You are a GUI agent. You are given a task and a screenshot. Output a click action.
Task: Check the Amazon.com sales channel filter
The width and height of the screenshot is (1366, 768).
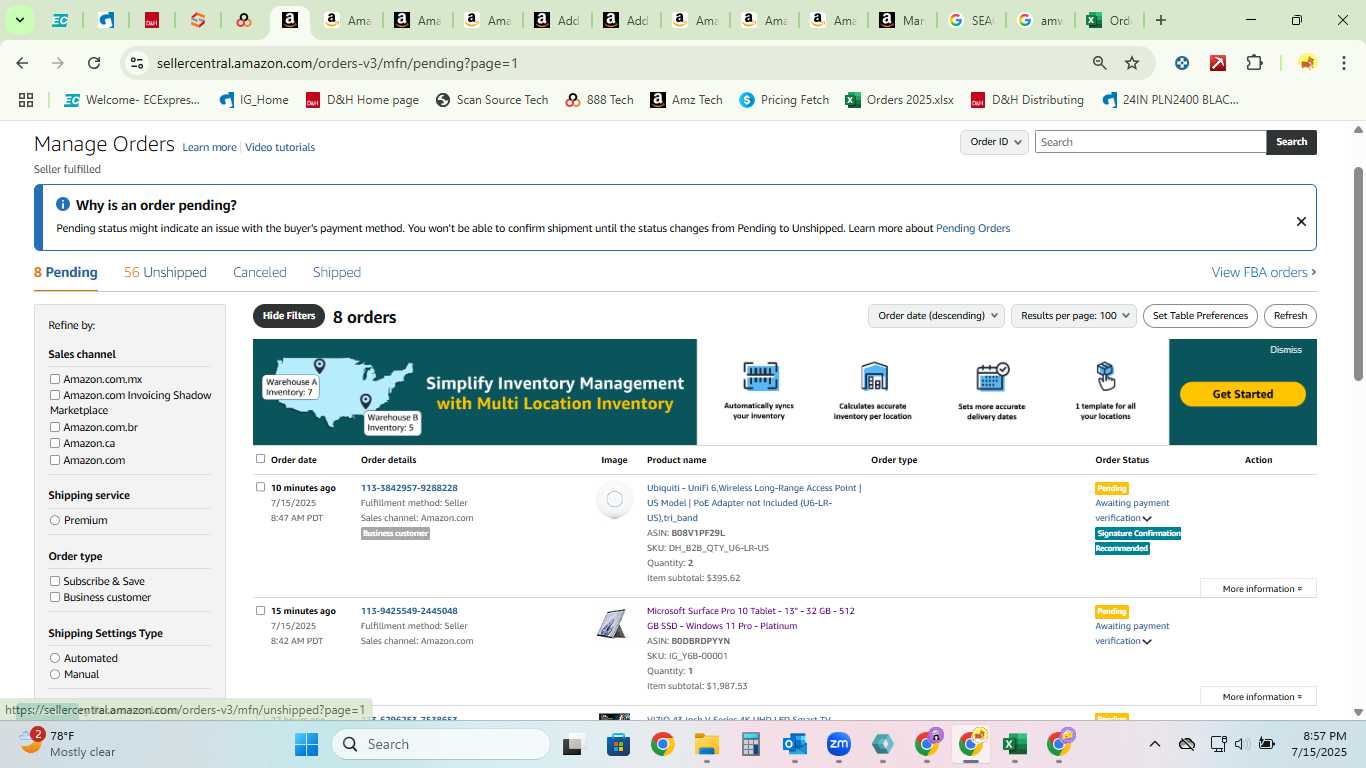pos(55,460)
